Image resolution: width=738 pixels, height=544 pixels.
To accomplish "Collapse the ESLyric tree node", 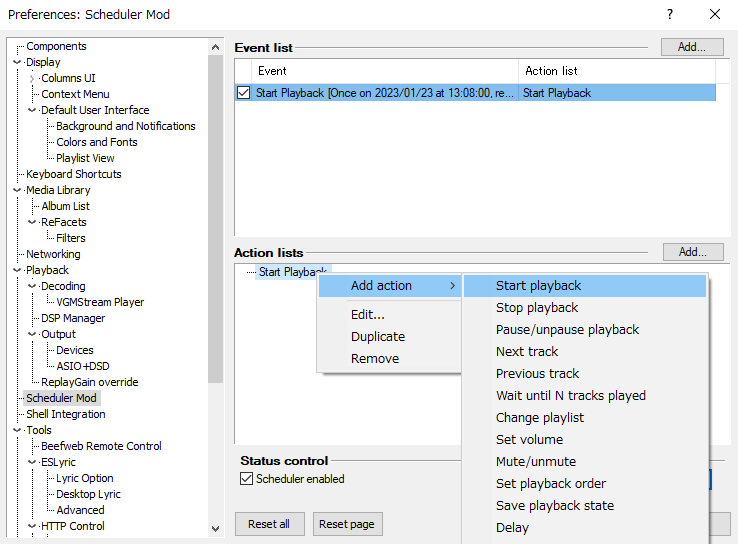I will point(32,462).
